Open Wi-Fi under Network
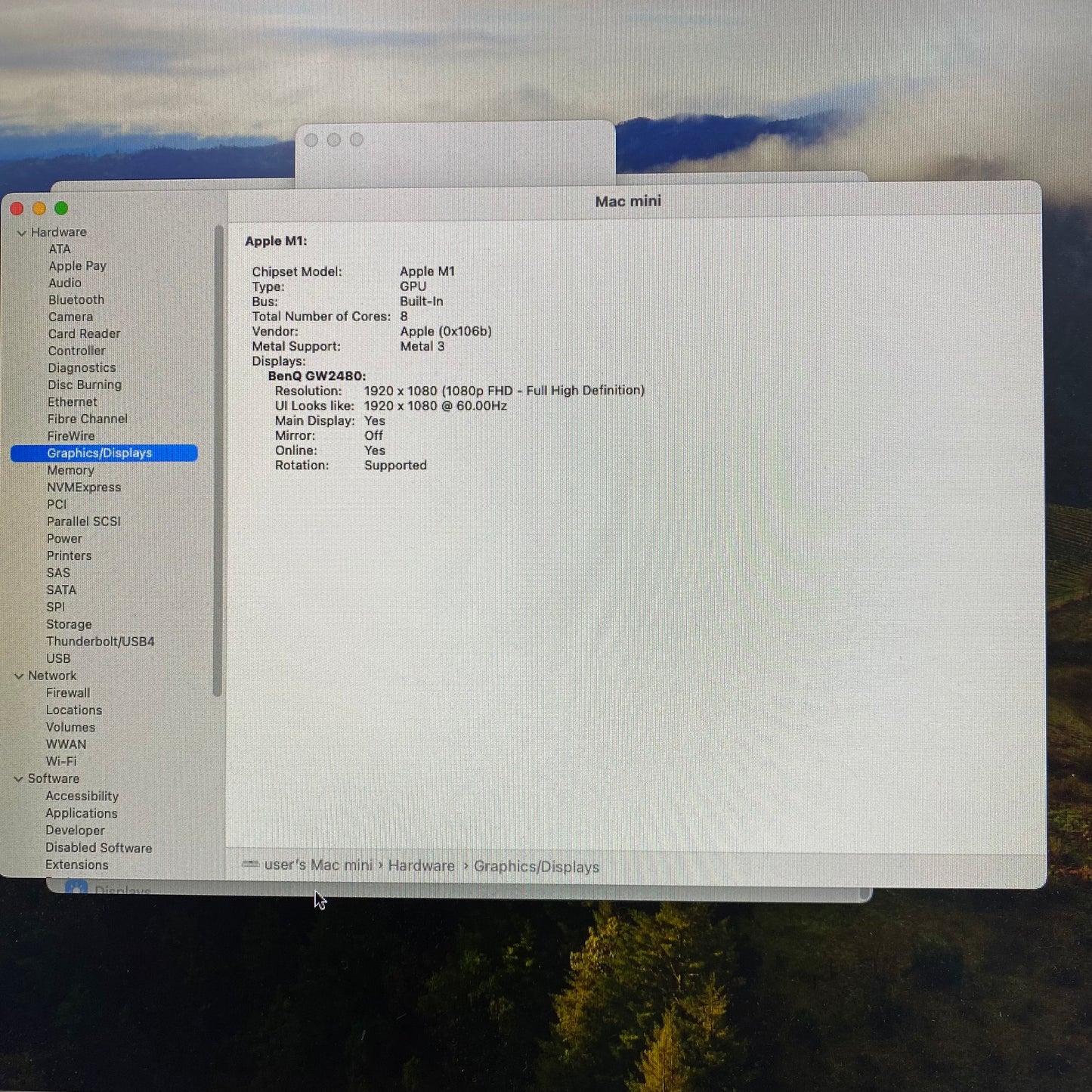This screenshot has height=1092, width=1092. [61, 763]
